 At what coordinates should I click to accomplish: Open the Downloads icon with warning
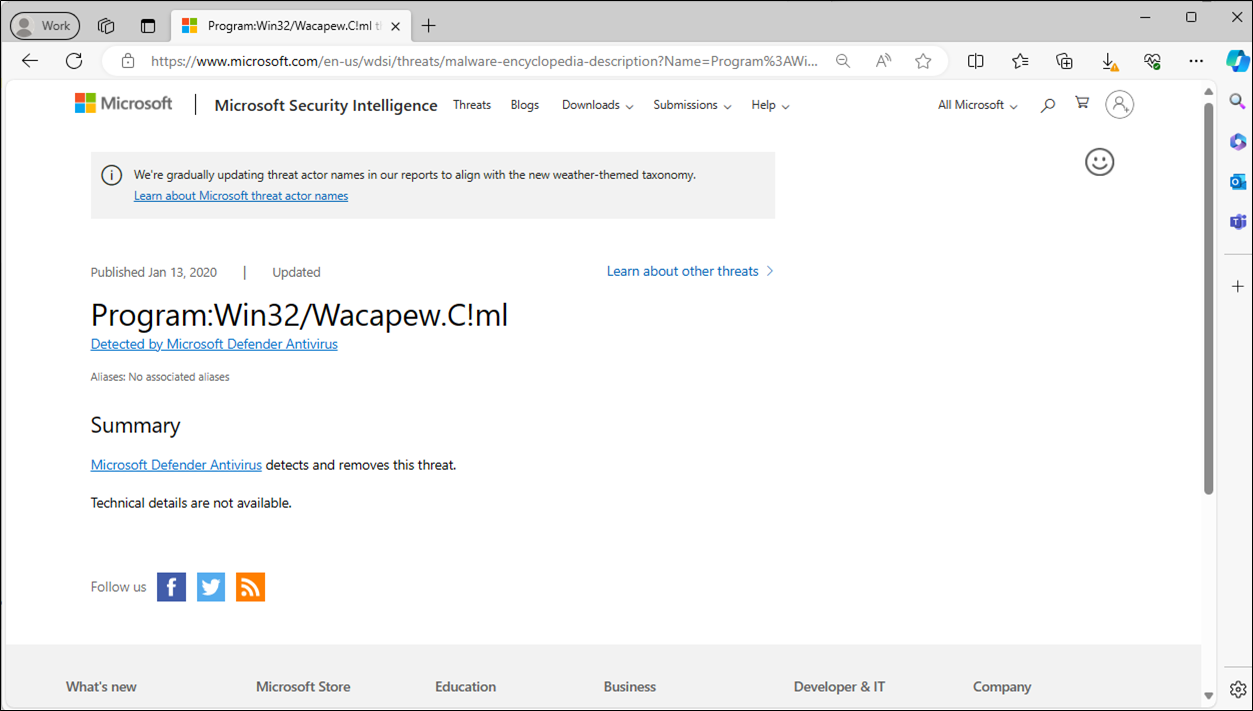click(x=1110, y=62)
